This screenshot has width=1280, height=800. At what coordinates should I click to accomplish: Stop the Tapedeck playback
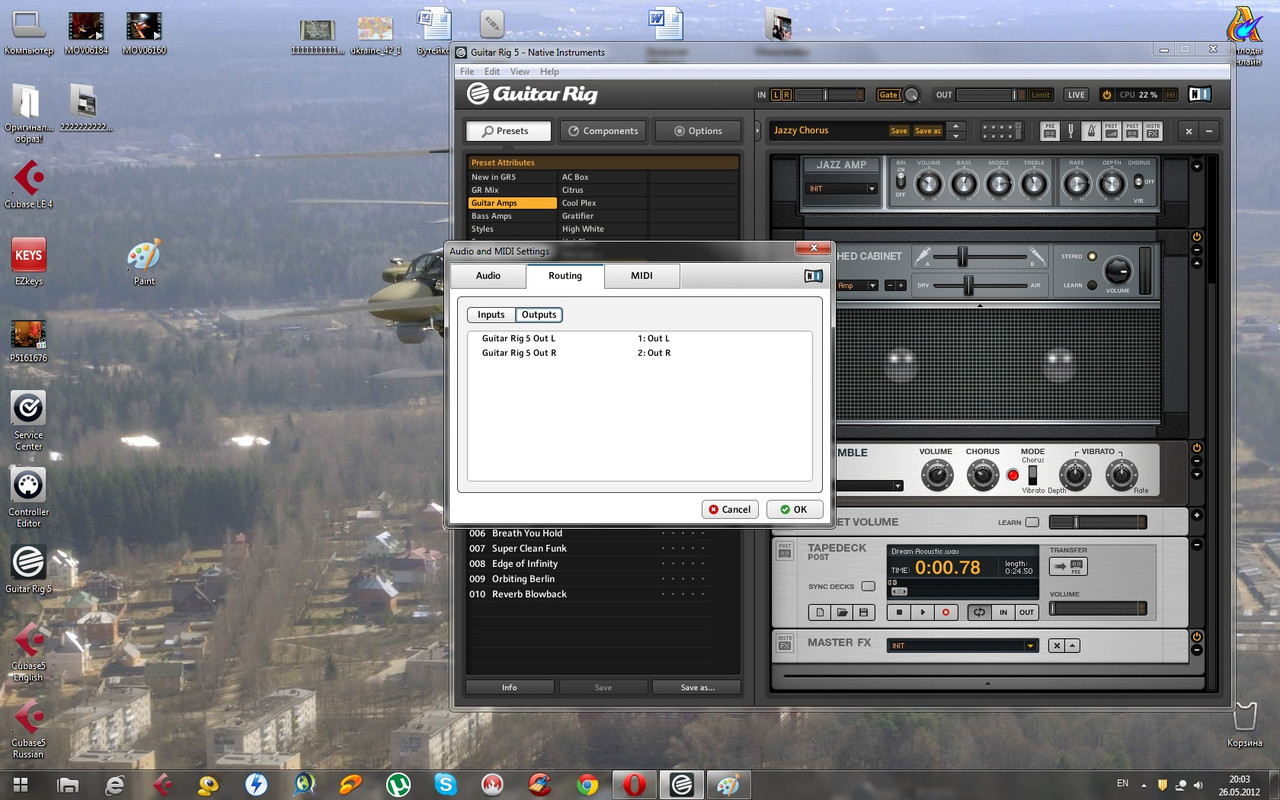899,612
